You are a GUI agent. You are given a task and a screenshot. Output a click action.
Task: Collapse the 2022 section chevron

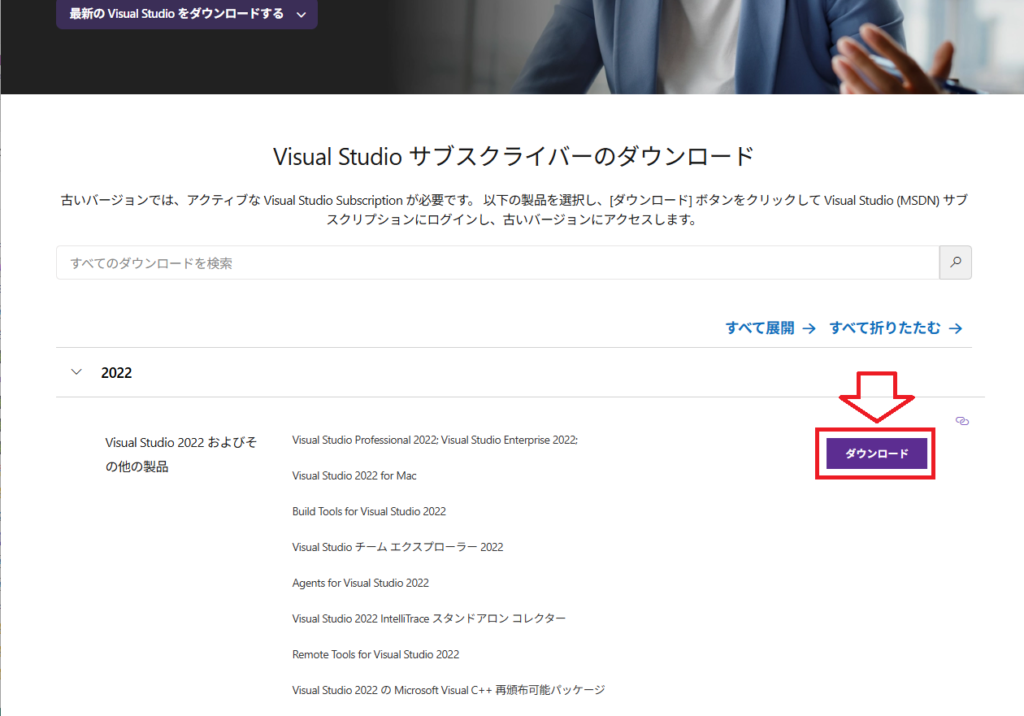click(77, 372)
